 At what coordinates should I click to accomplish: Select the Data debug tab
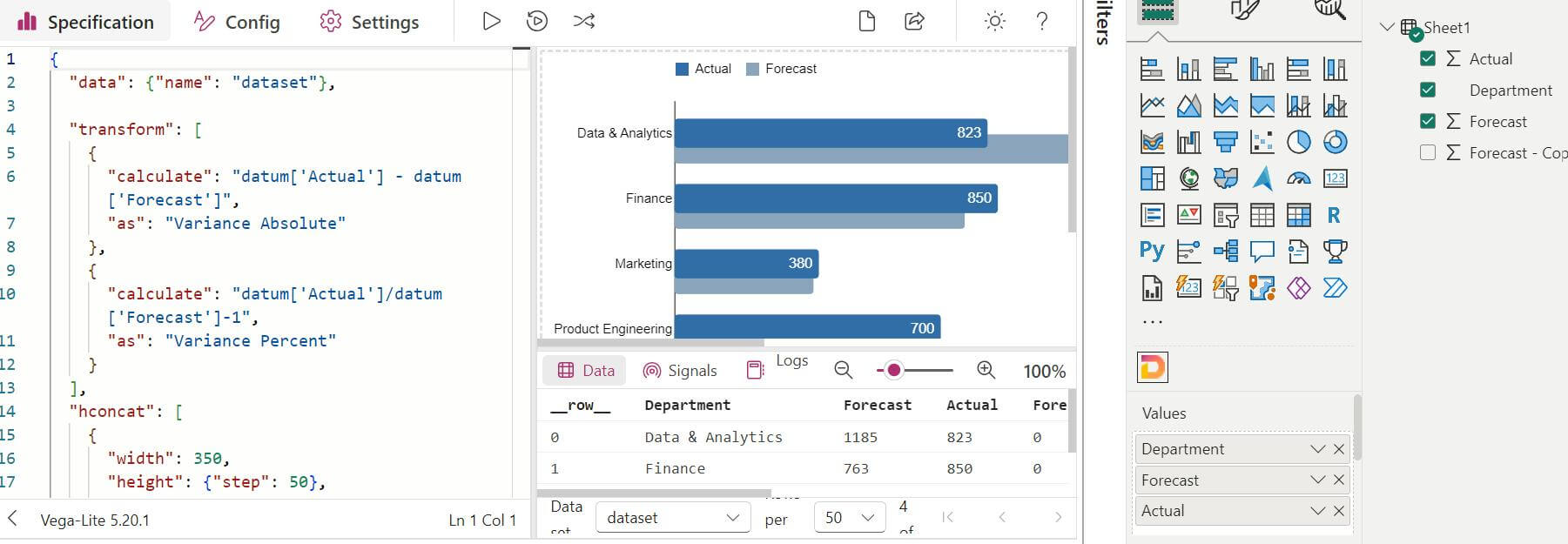586,370
